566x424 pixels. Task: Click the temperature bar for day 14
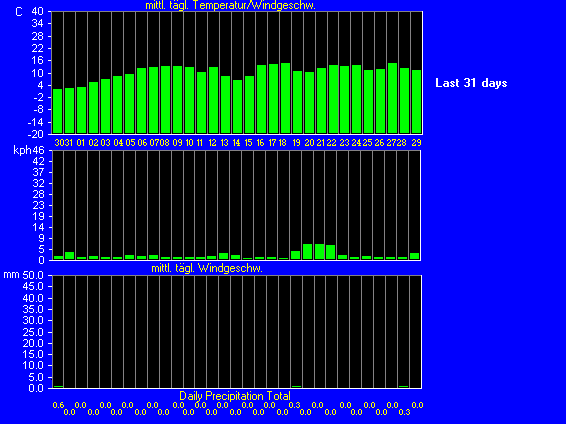click(237, 106)
